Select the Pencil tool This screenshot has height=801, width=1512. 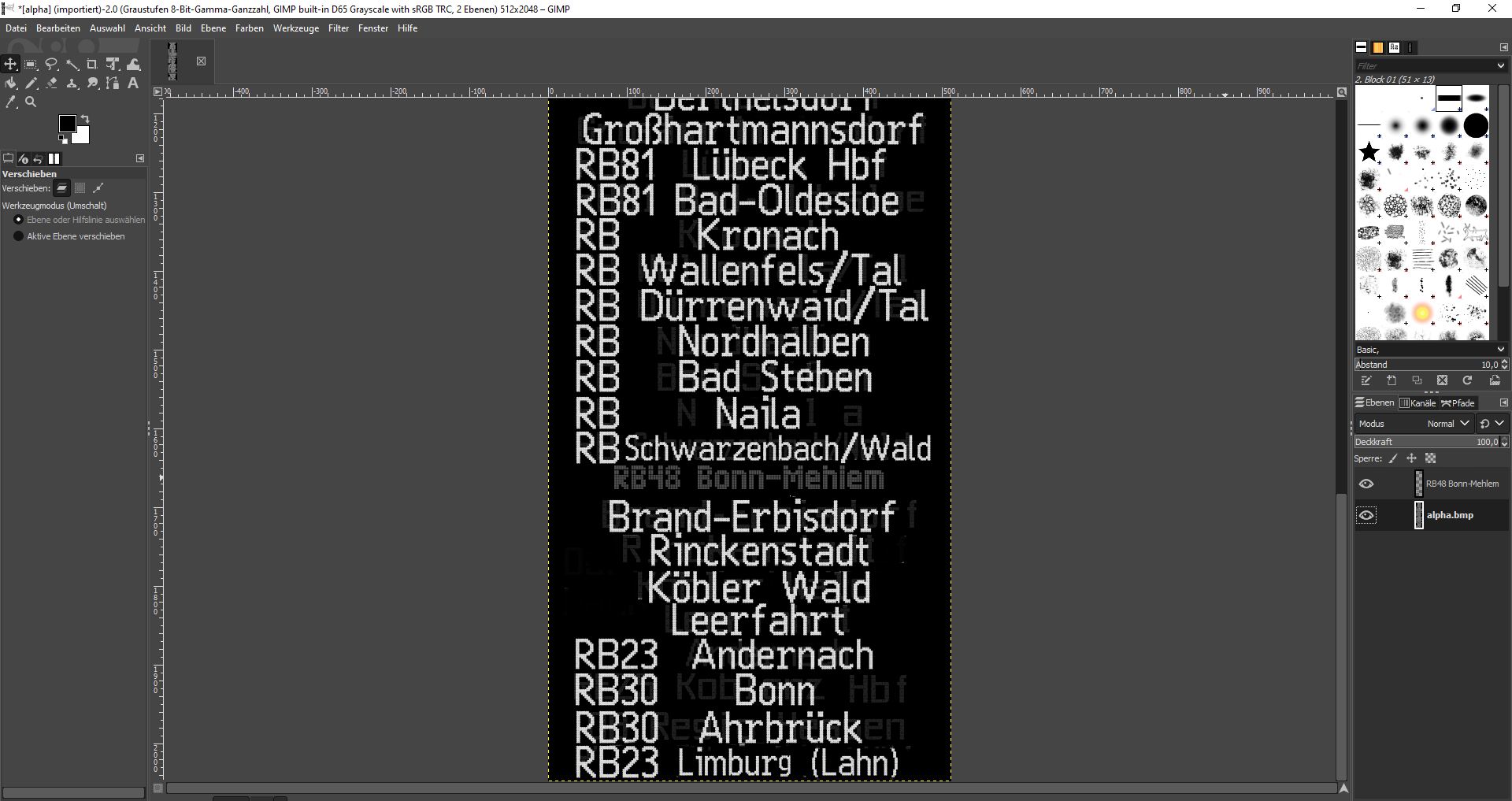[x=31, y=83]
